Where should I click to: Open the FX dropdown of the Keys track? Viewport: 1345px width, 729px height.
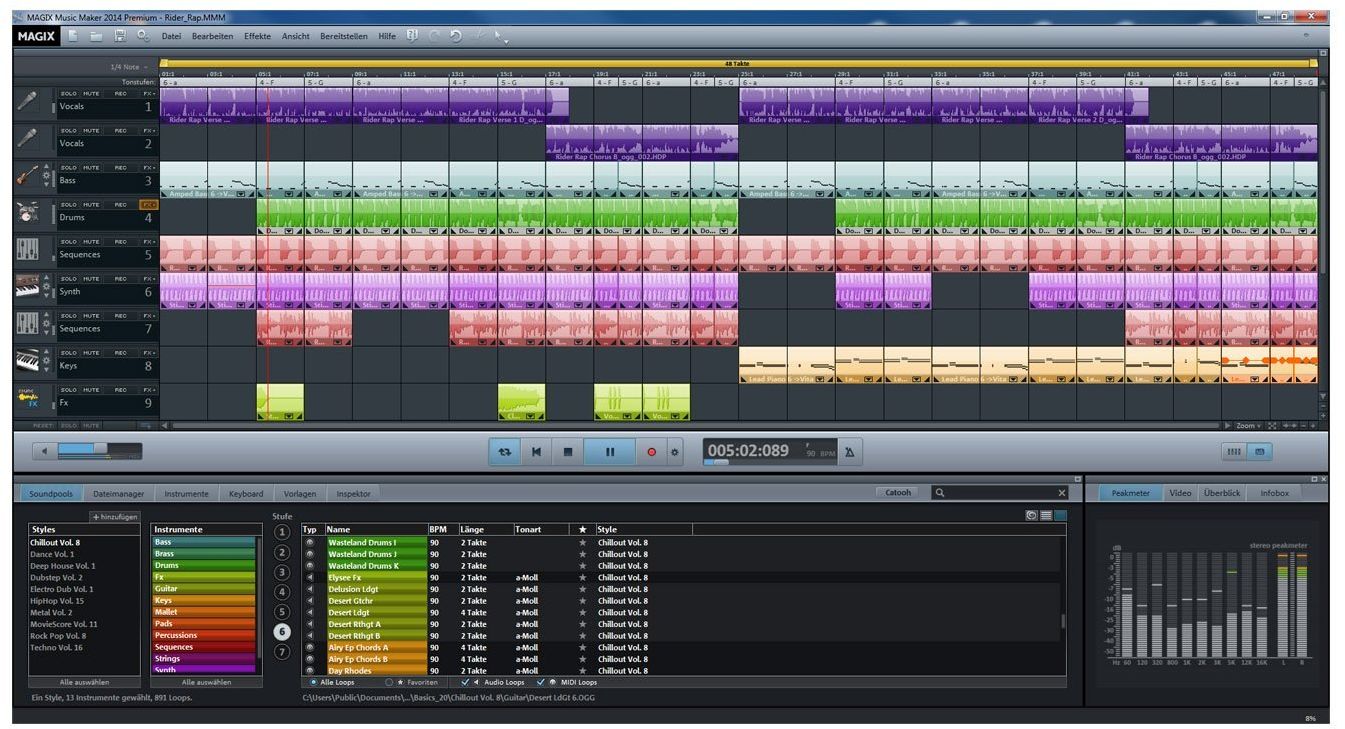pos(149,352)
